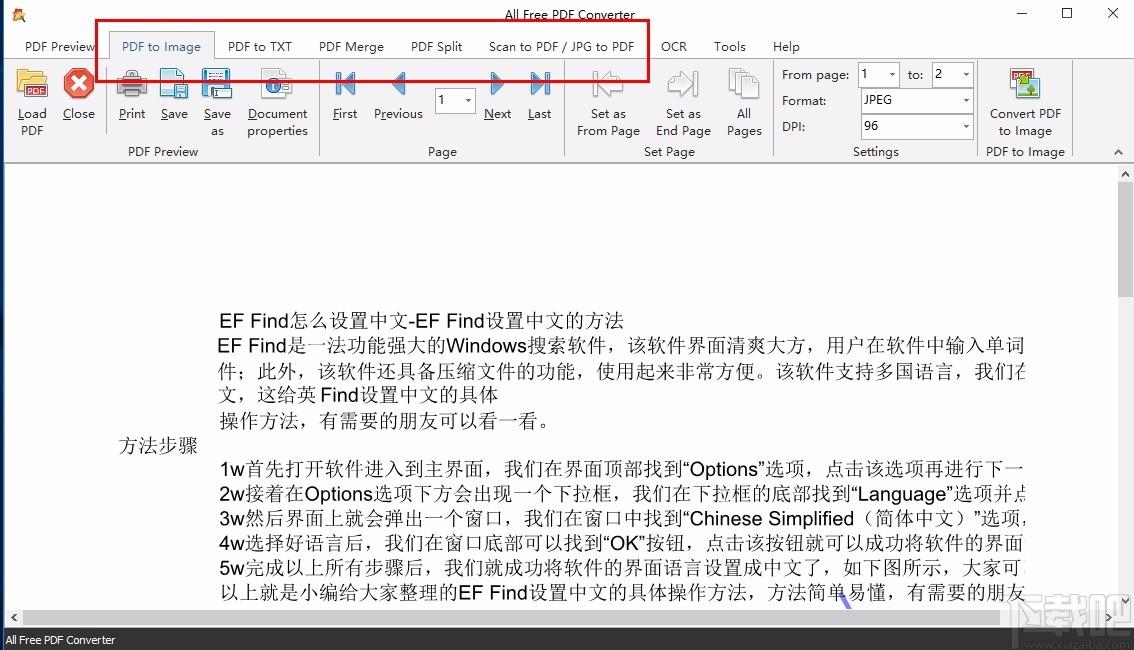
Task: Open the 'to' page dropdown
Action: (x=966, y=74)
